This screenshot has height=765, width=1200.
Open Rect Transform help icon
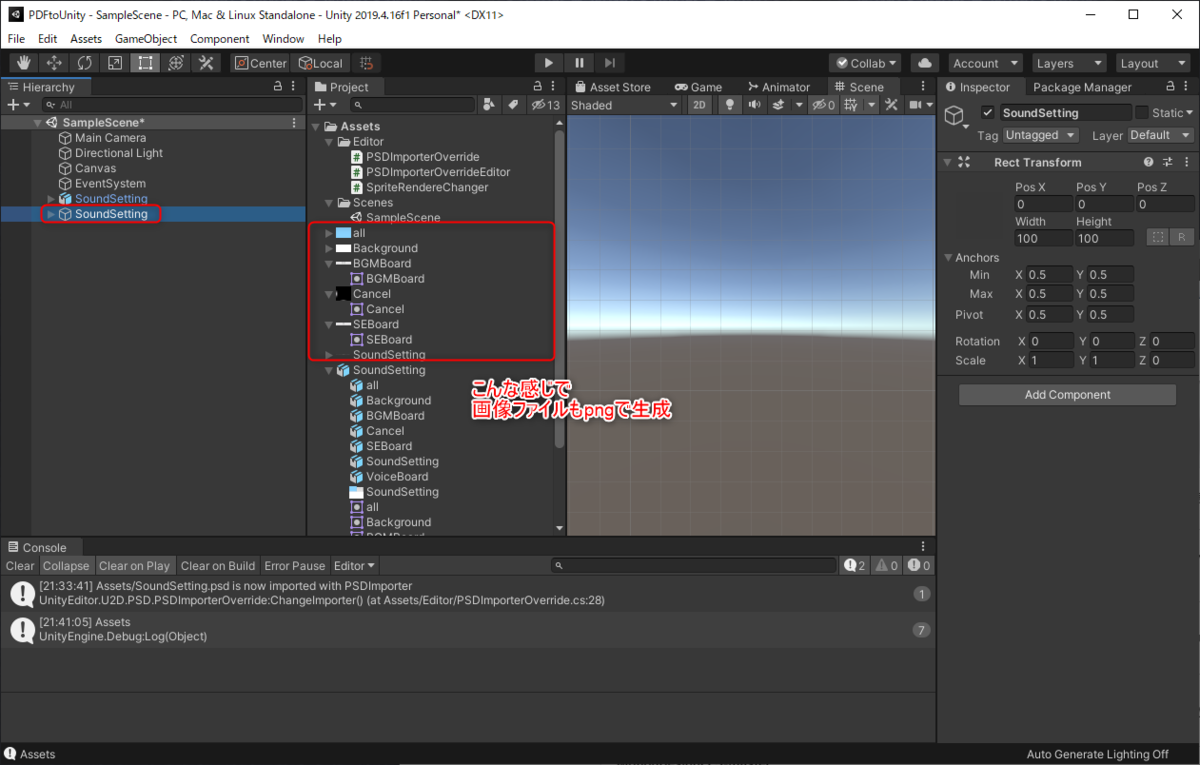pos(1149,162)
